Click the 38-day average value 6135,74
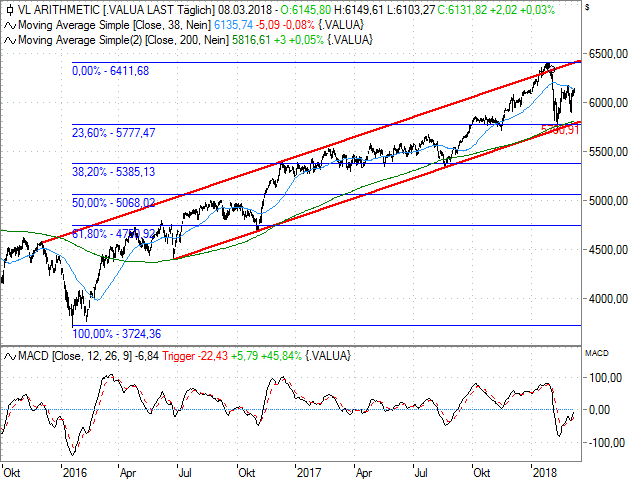 tap(233, 25)
